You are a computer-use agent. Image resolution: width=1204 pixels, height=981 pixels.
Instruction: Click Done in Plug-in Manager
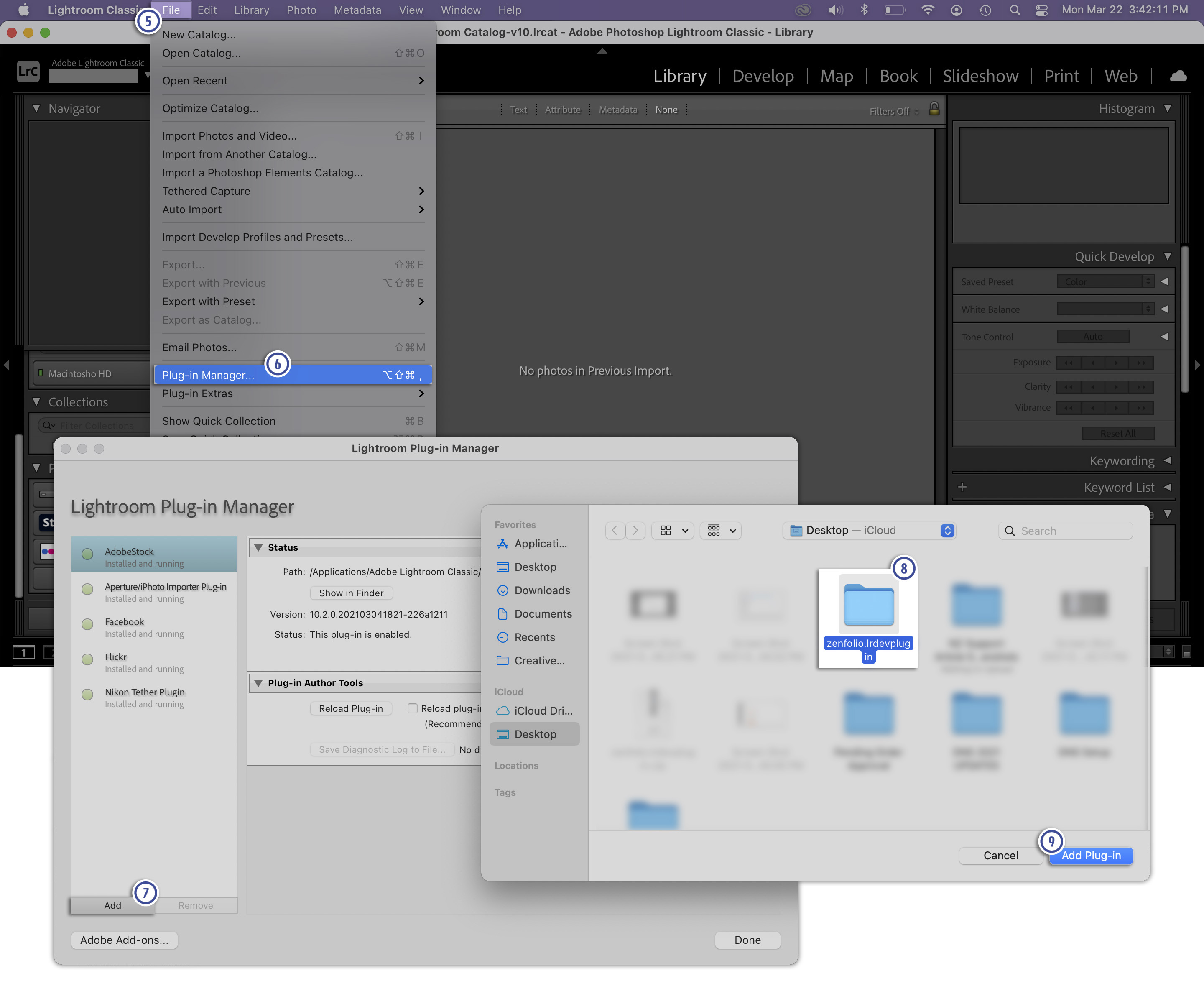[747, 940]
